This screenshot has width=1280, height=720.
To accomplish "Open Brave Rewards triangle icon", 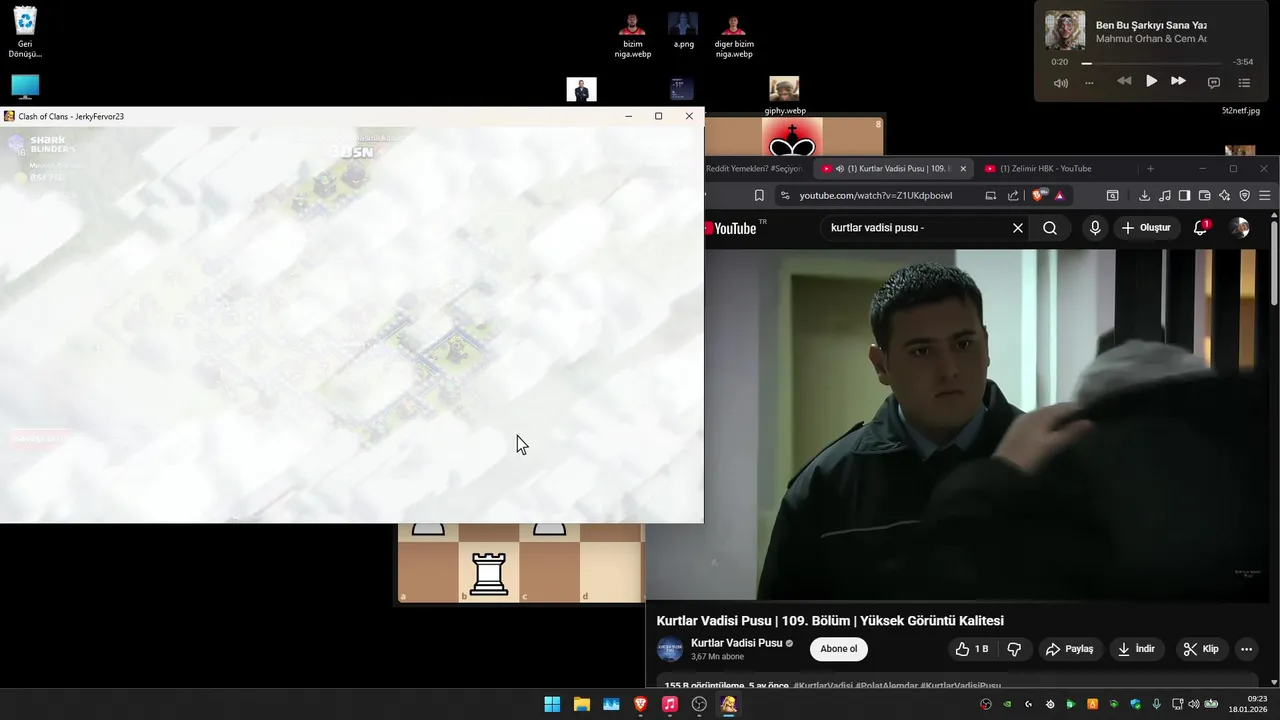I will pos(1059,196).
